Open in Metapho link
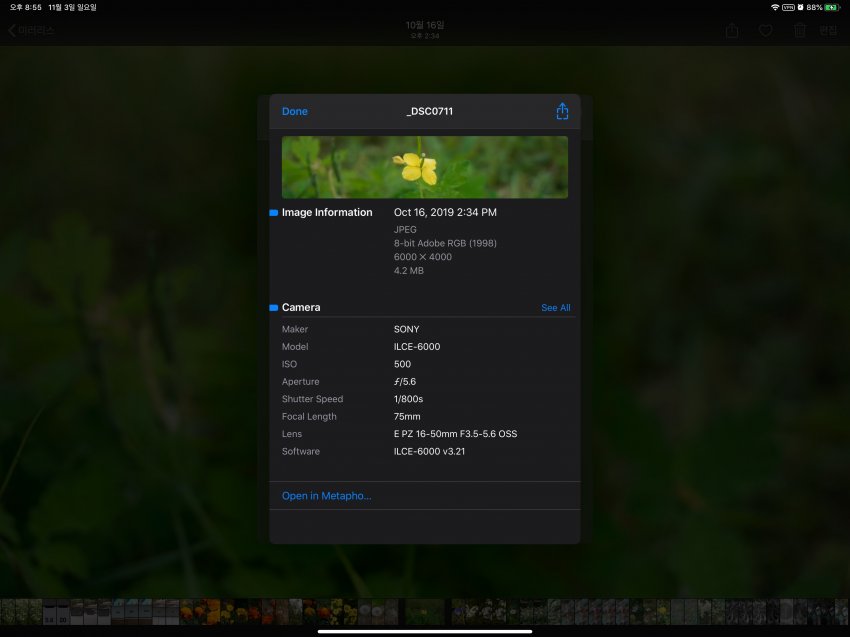 click(x=326, y=496)
